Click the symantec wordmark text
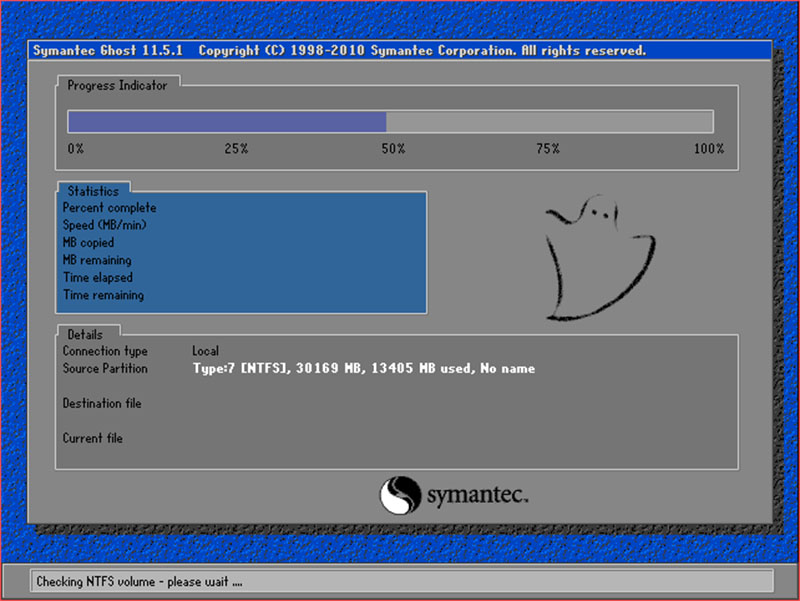The width and height of the screenshot is (800, 601). (478, 495)
